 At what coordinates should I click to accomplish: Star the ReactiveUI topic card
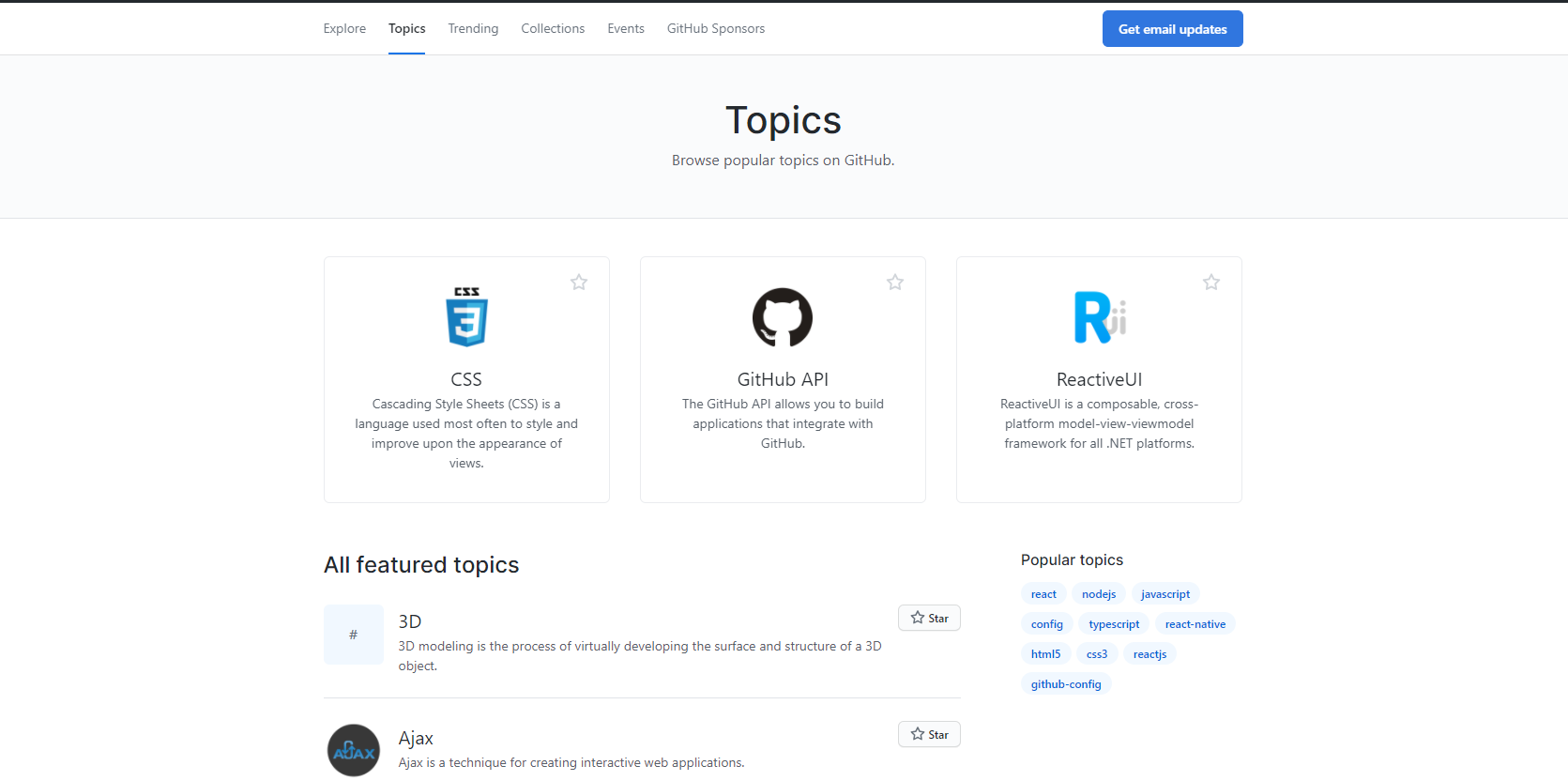1211,283
